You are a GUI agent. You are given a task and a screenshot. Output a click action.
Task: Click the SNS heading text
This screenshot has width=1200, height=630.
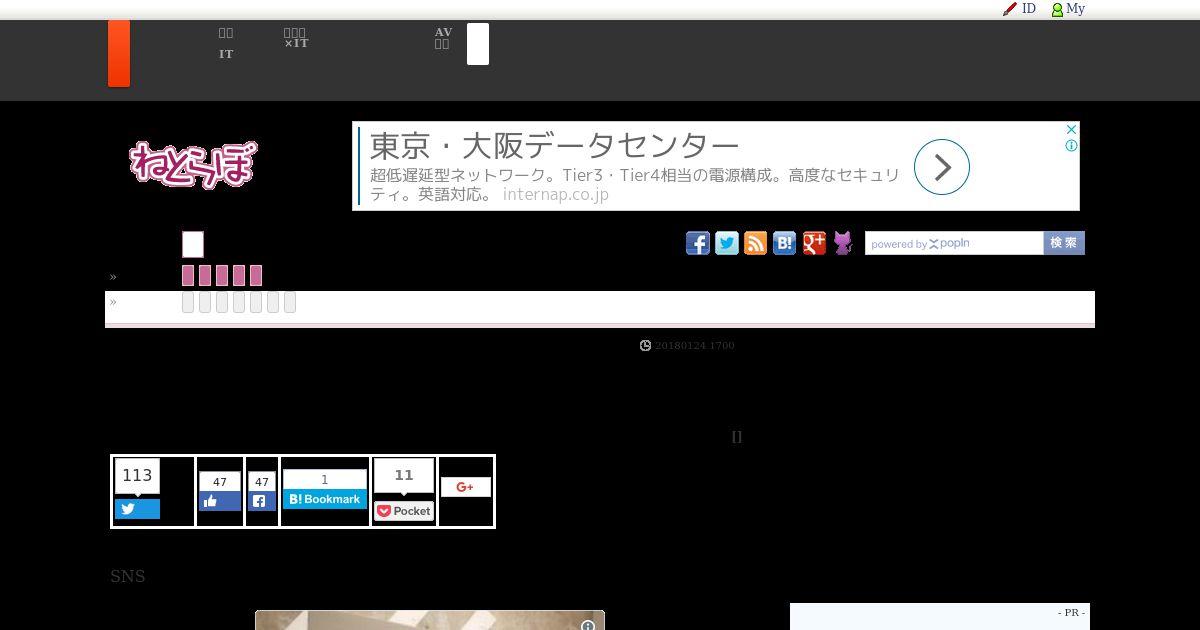128,576
